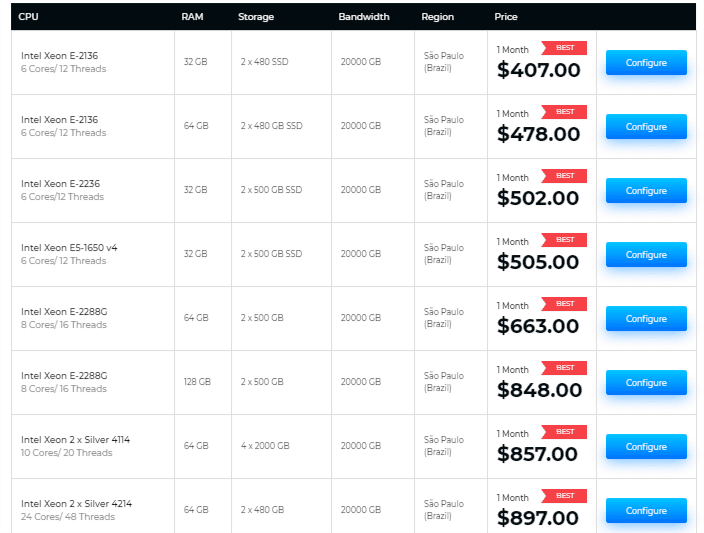Sort by the Price column header
This screenshot has width=704, height=533.
(506, 17)
